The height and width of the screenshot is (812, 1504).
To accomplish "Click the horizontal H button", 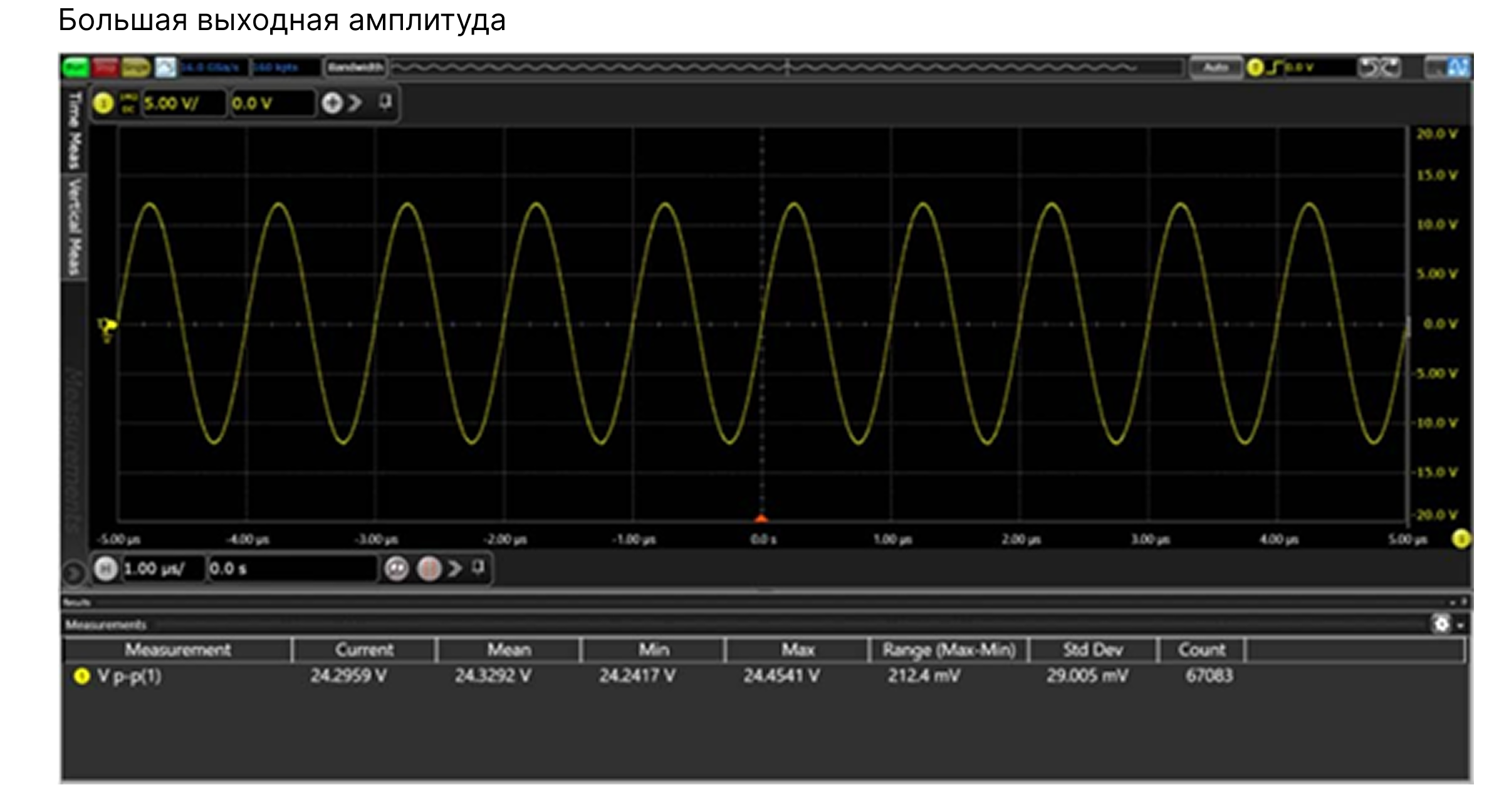I will pyautogui.click(x=105, y=569).
